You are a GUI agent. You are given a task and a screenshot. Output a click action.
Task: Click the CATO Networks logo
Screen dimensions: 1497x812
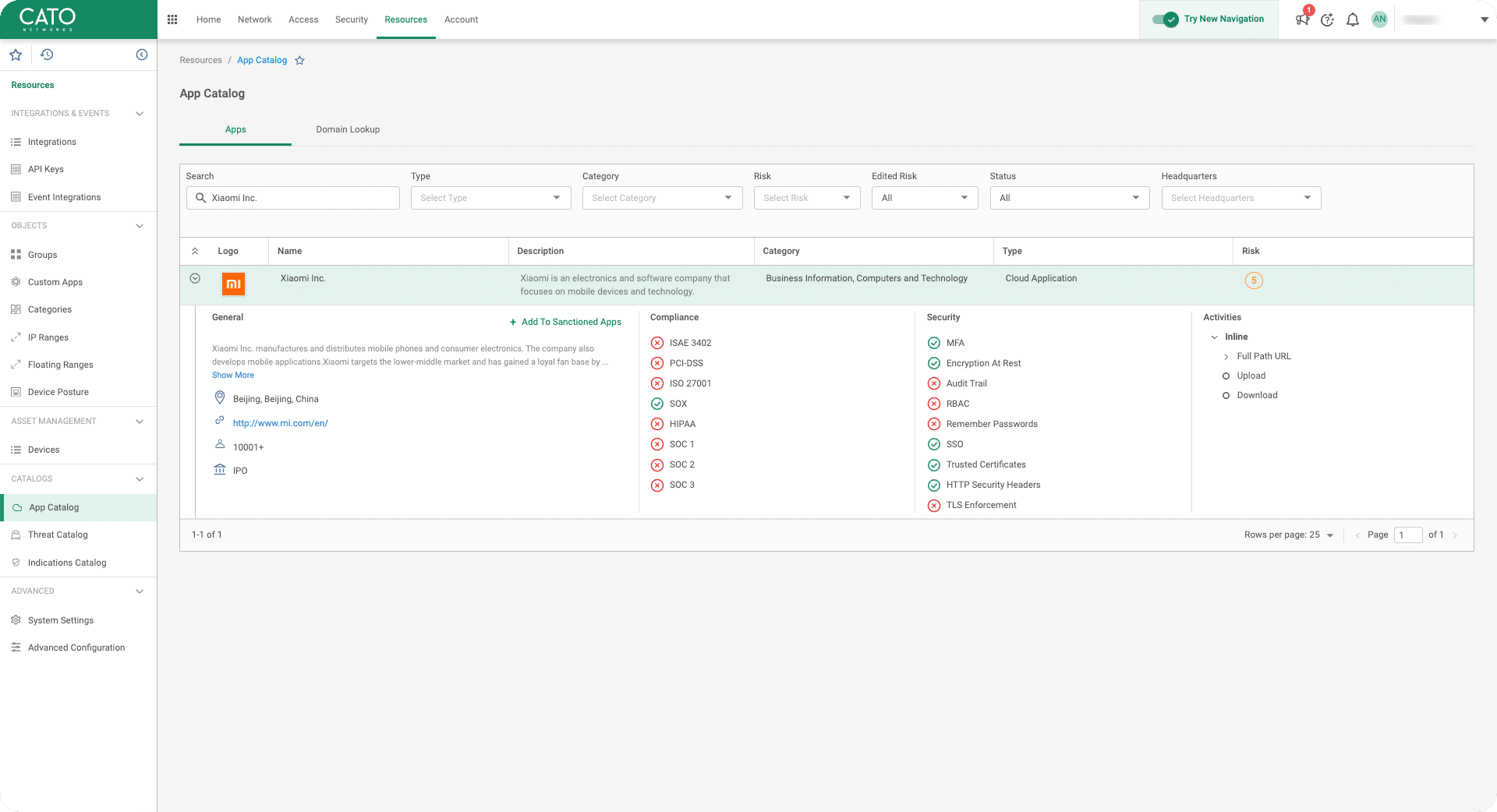pyautogui.click(x=48, y=19)
